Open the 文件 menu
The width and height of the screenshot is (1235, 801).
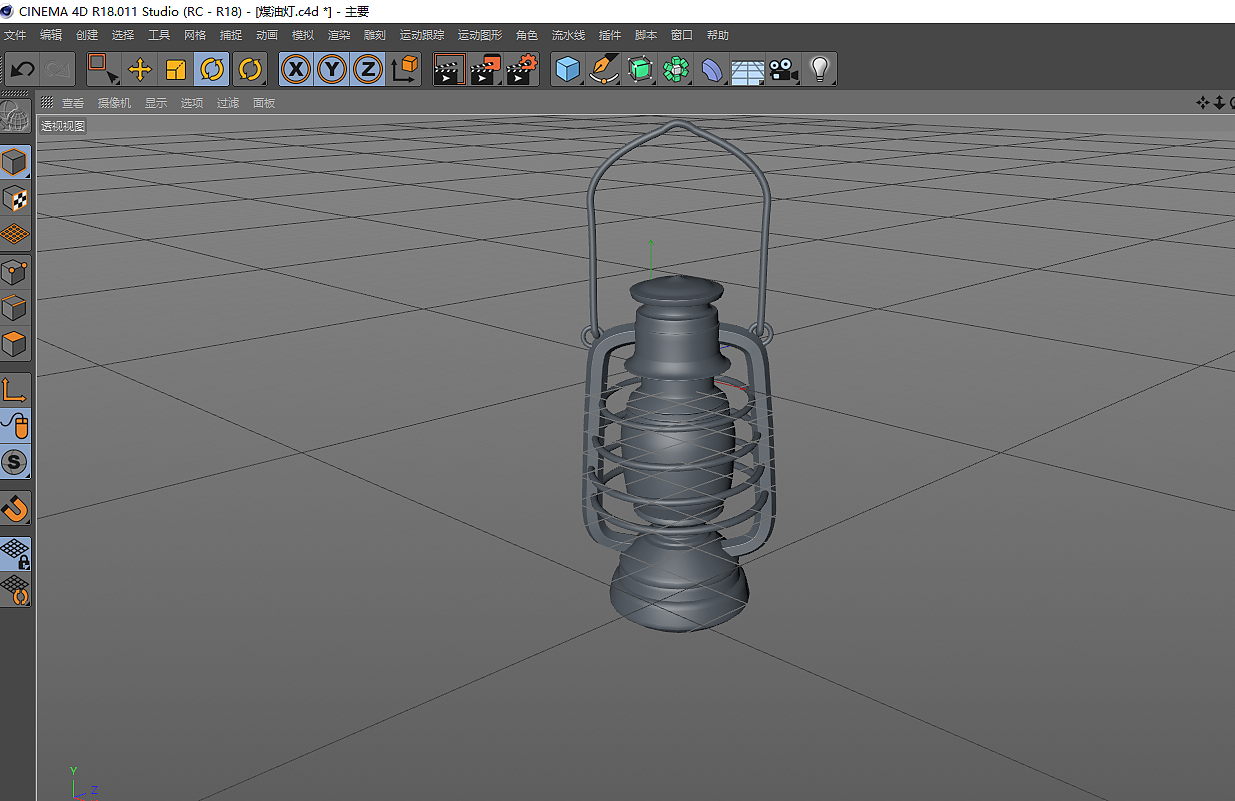[x=15, y=35]
